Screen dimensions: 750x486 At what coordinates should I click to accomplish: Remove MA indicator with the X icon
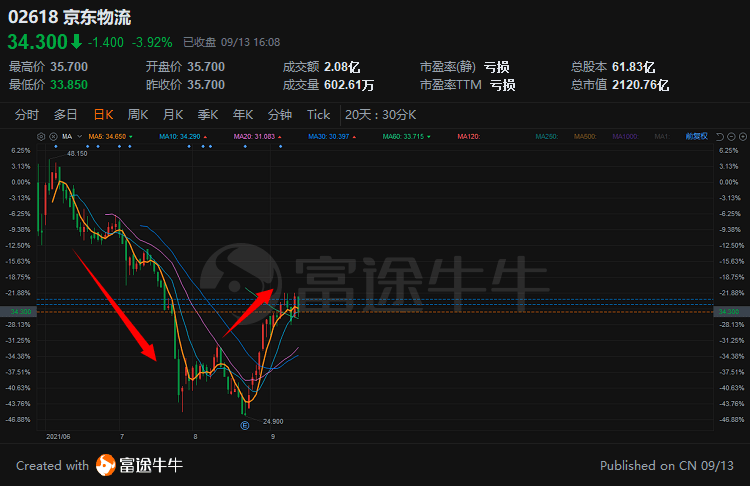52,136
